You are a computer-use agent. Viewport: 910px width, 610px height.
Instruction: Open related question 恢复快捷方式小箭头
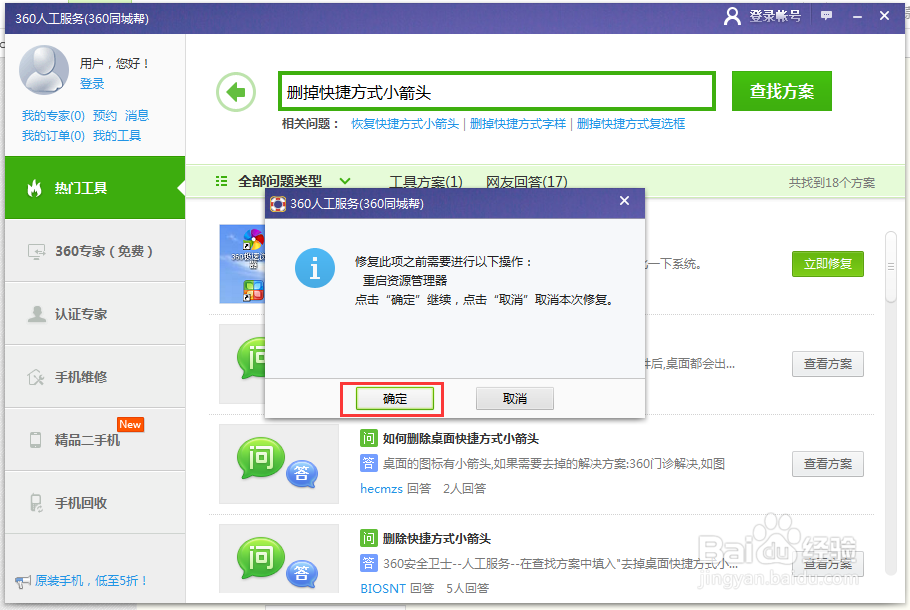tap(405, 124)
